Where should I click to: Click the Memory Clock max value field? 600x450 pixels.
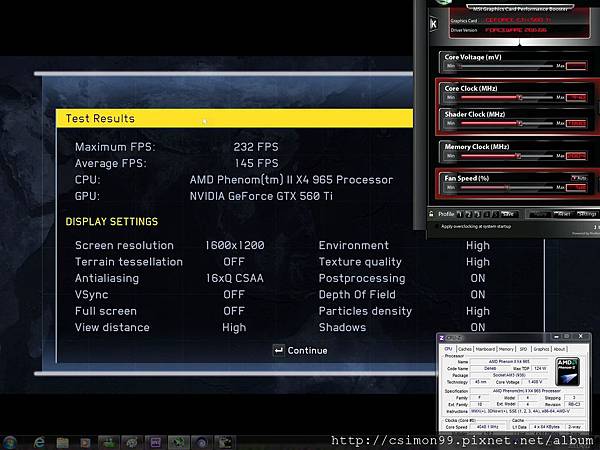tap(576, 156)
